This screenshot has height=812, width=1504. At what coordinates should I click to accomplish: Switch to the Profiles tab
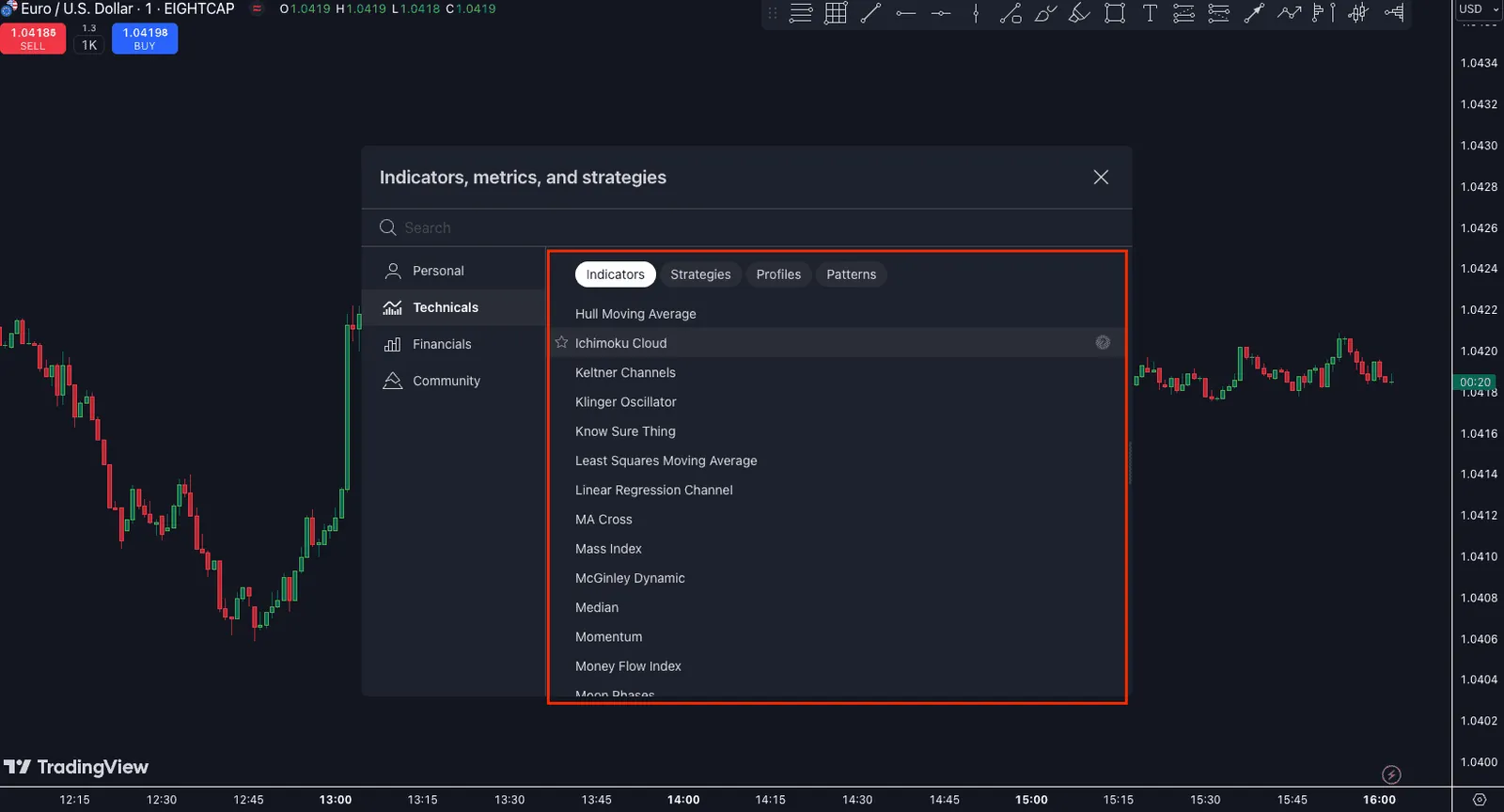(x=778, y=274)
